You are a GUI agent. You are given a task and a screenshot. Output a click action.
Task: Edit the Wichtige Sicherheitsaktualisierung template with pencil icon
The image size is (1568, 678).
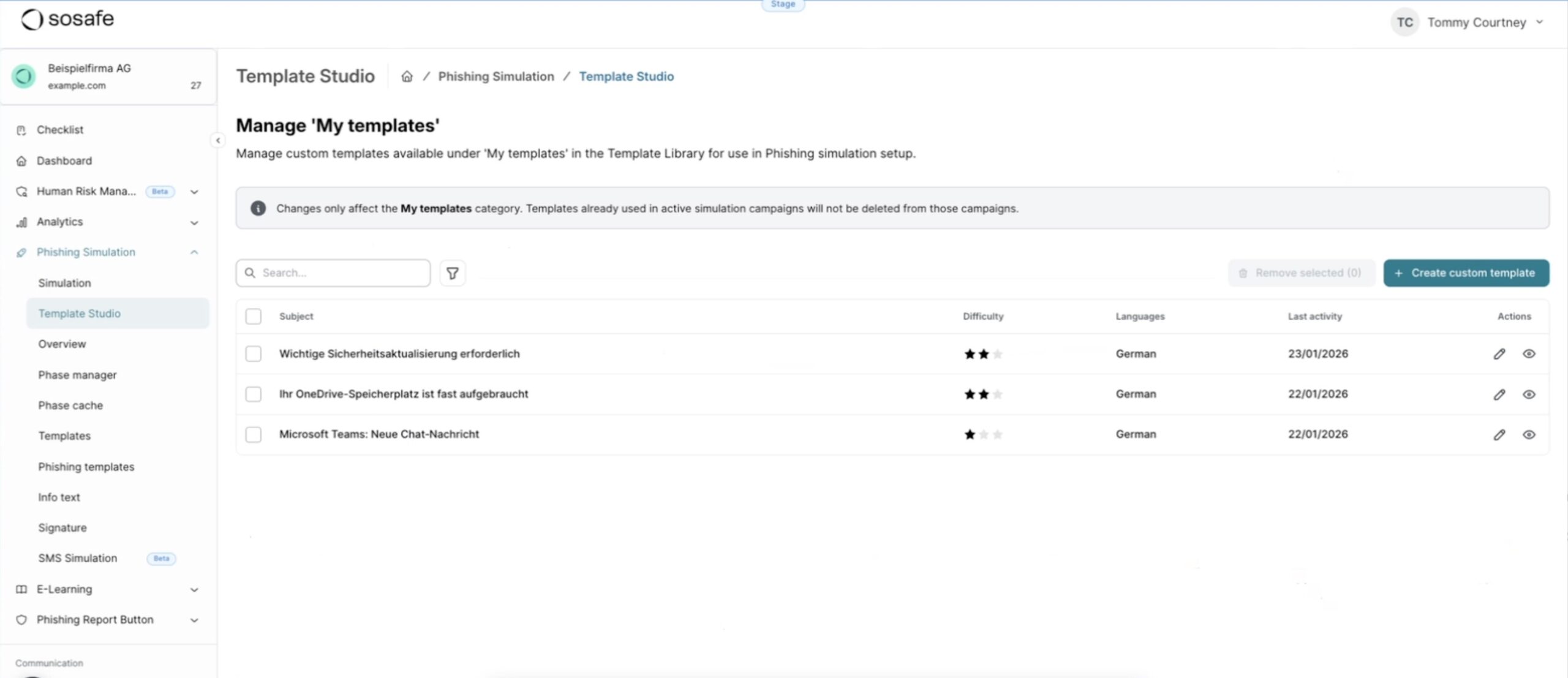coord(1499,354)
